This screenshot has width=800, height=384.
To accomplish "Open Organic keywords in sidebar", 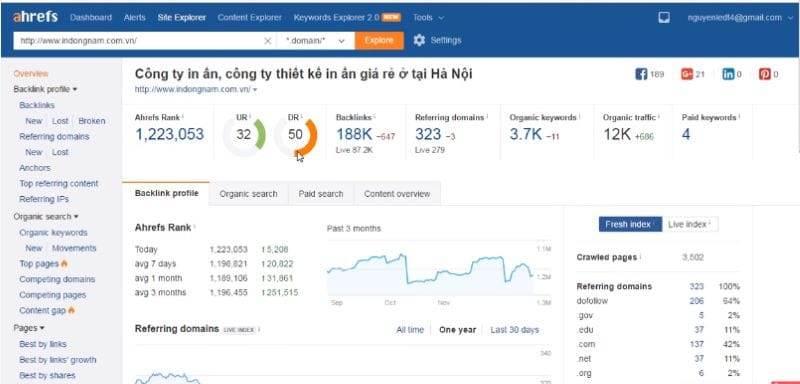I will click(x=54, y=233).
